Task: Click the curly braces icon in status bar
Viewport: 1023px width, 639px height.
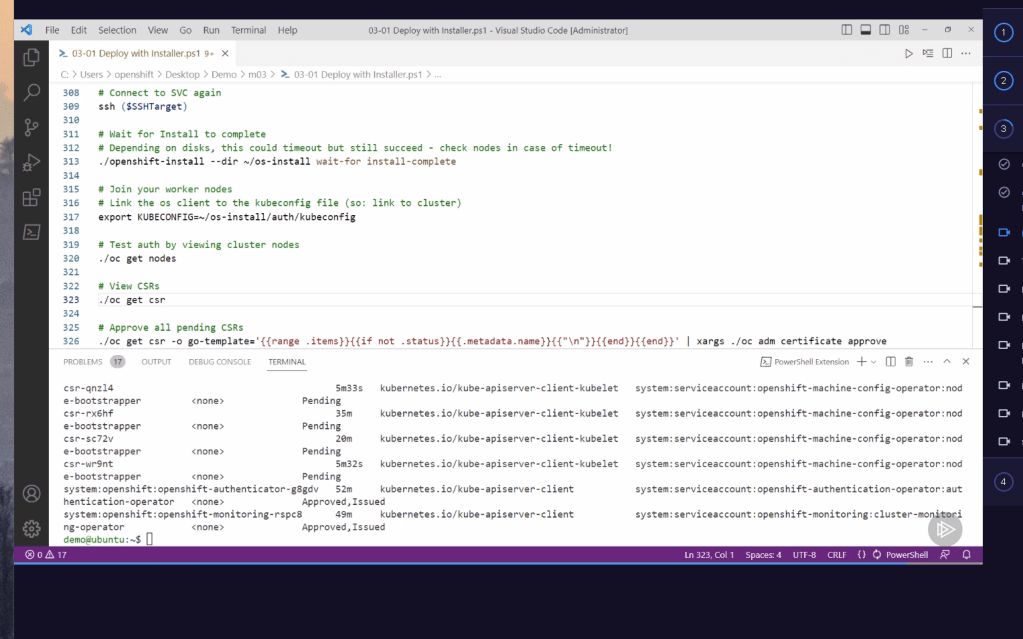Action: click(x=861, y=555)
